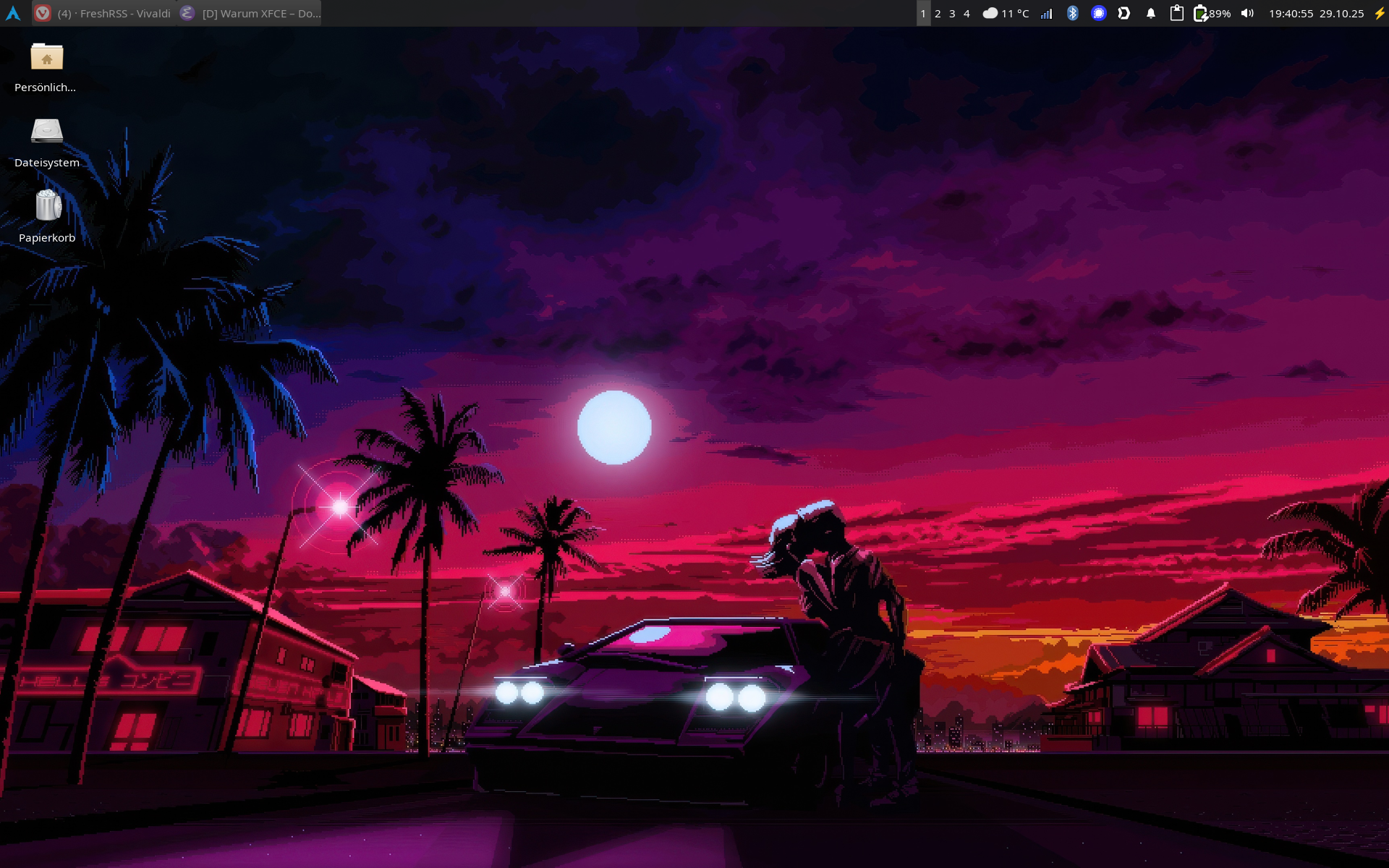Mute audio via the volume icon

1247,12
